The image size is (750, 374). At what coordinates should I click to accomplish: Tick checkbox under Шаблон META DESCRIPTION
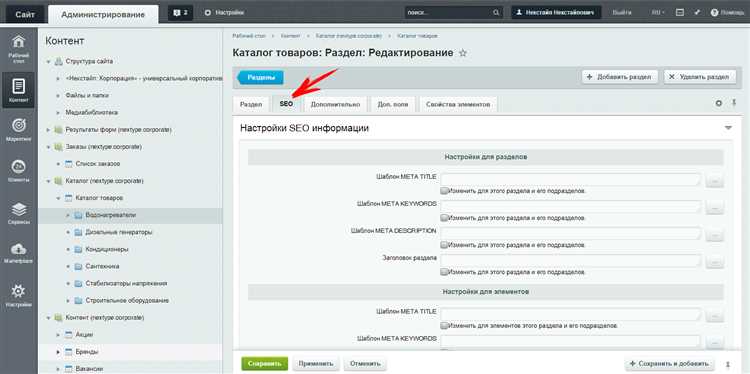coord(444,245)
